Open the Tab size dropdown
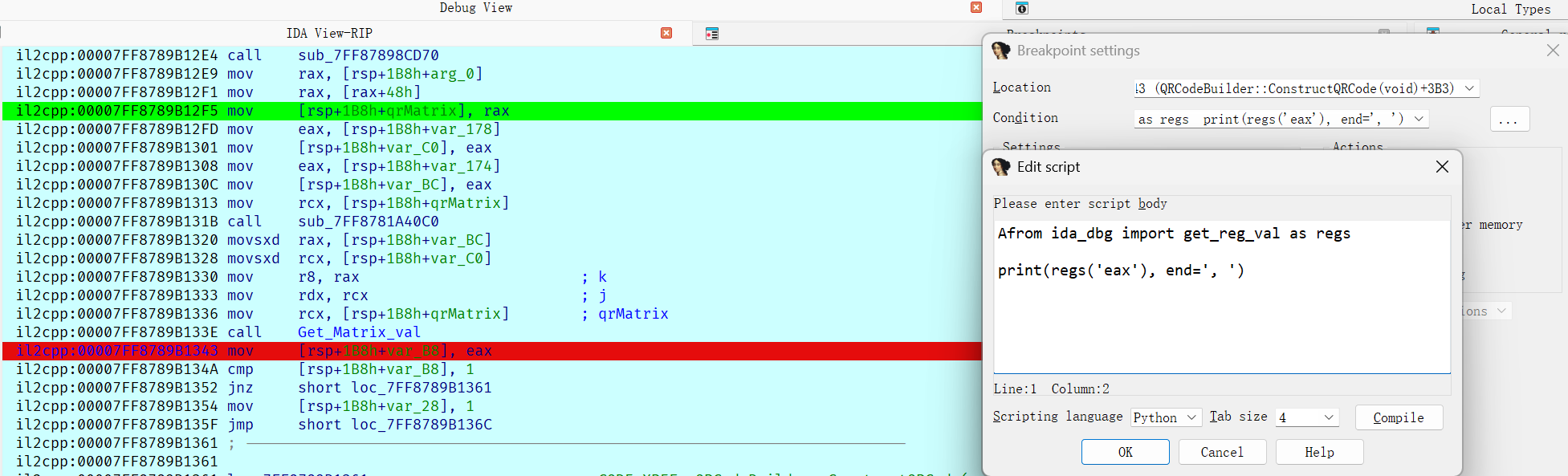 (x=1307, y=417)
